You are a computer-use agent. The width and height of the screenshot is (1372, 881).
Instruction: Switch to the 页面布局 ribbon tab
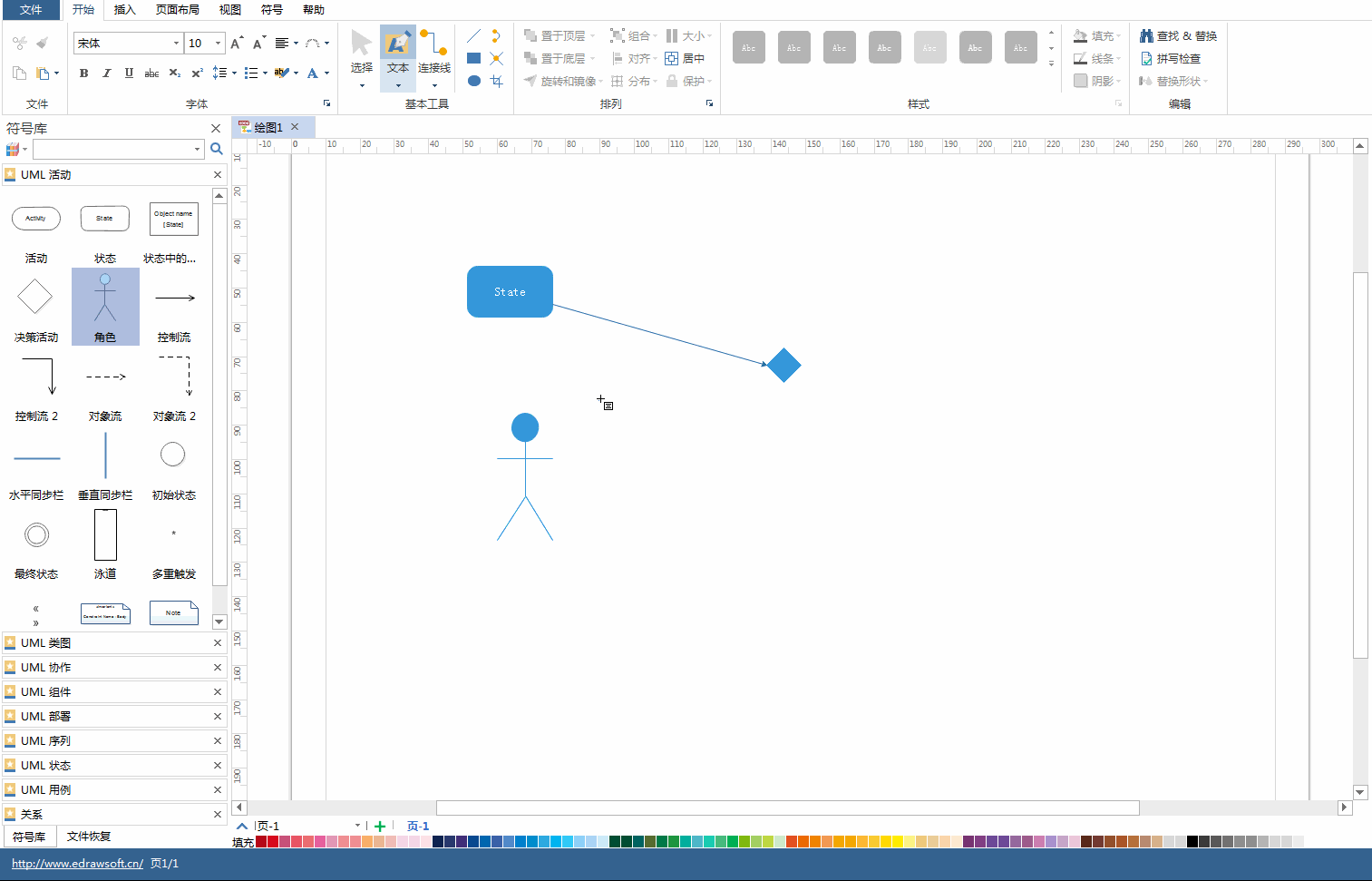click(178, 10)
